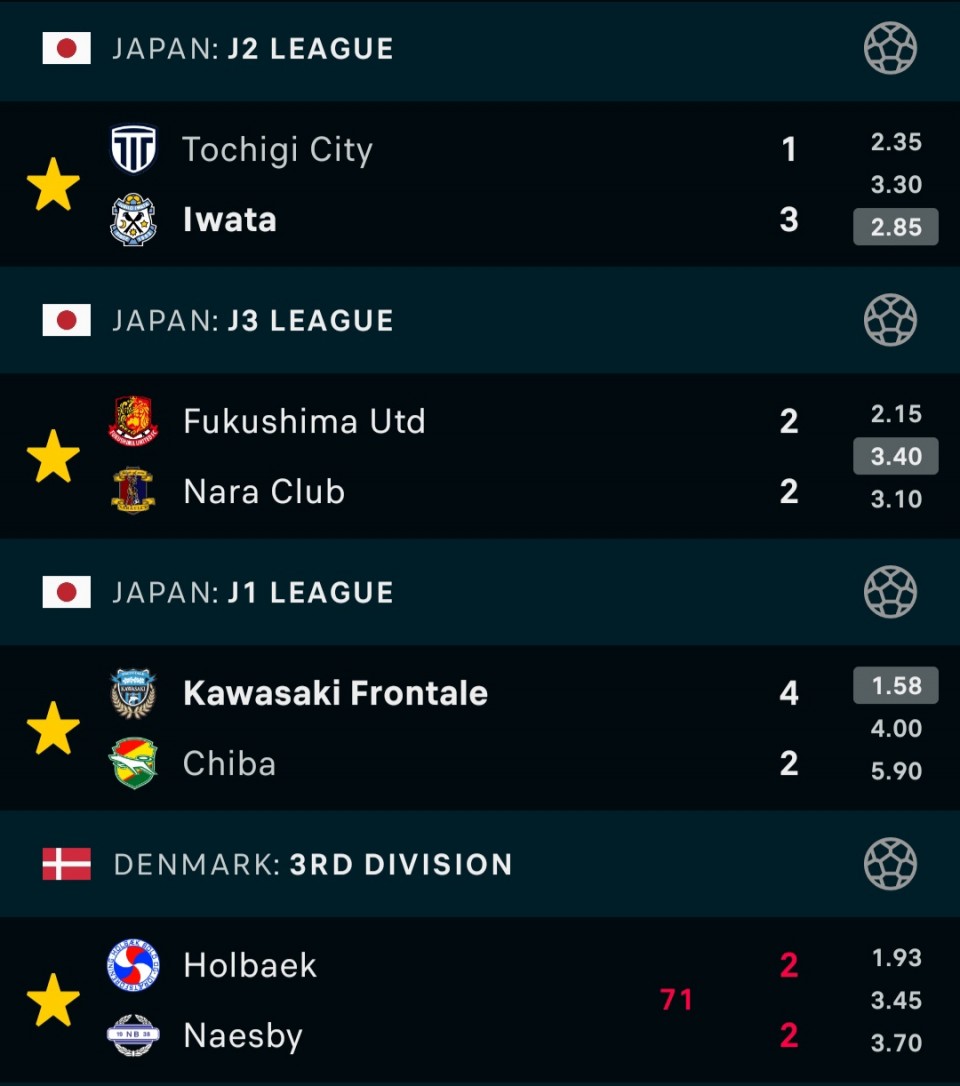
Task: Open the Japan J2 League page
Action: (x=253, y=48)
